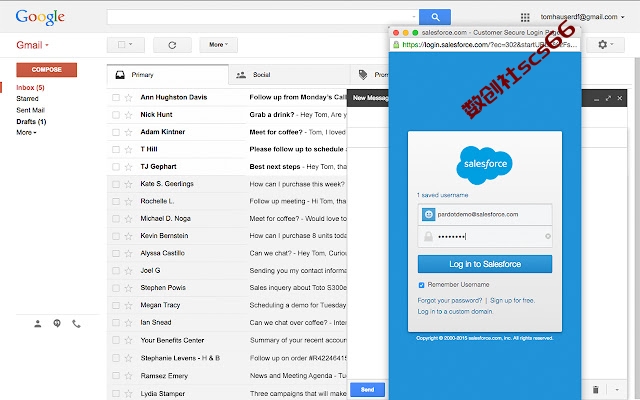Click Log In to Salesforce button
This screenshot has width=640, height=400.
point(485,264)
